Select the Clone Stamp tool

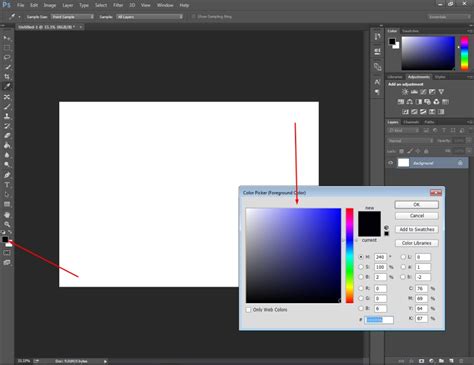(x=7, y=116)
